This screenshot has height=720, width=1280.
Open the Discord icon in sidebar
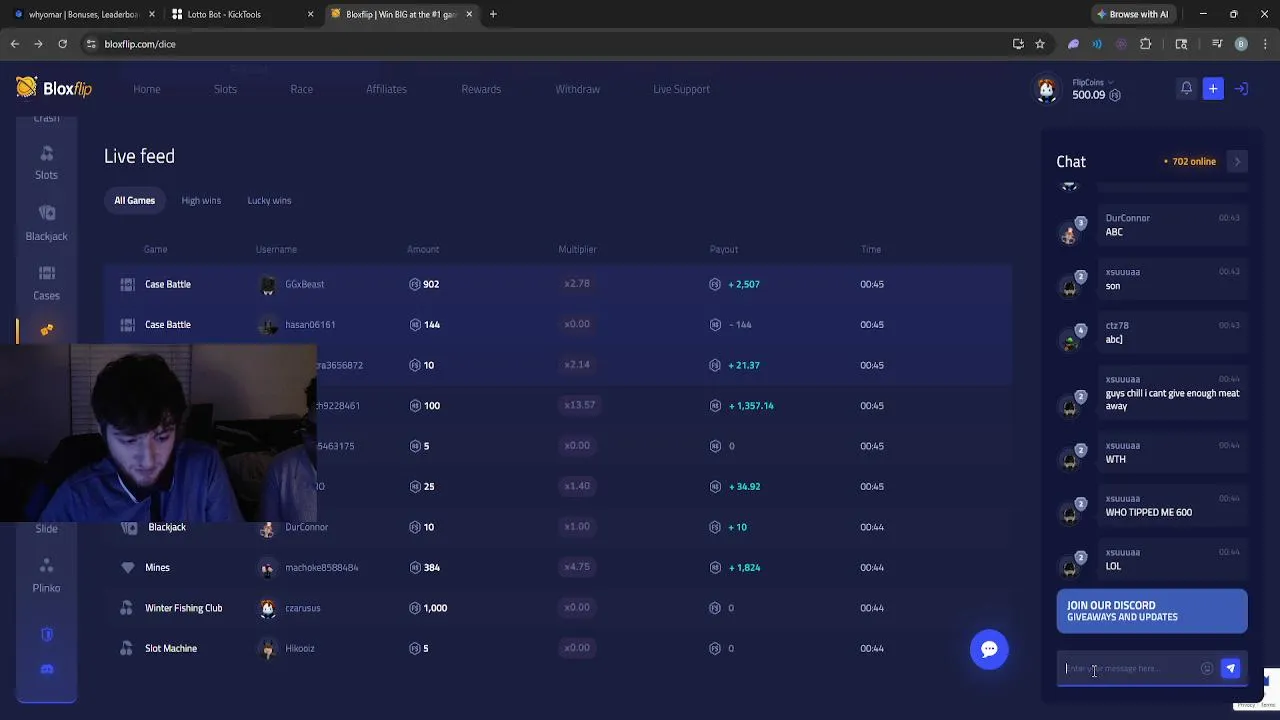pos(46,669)
